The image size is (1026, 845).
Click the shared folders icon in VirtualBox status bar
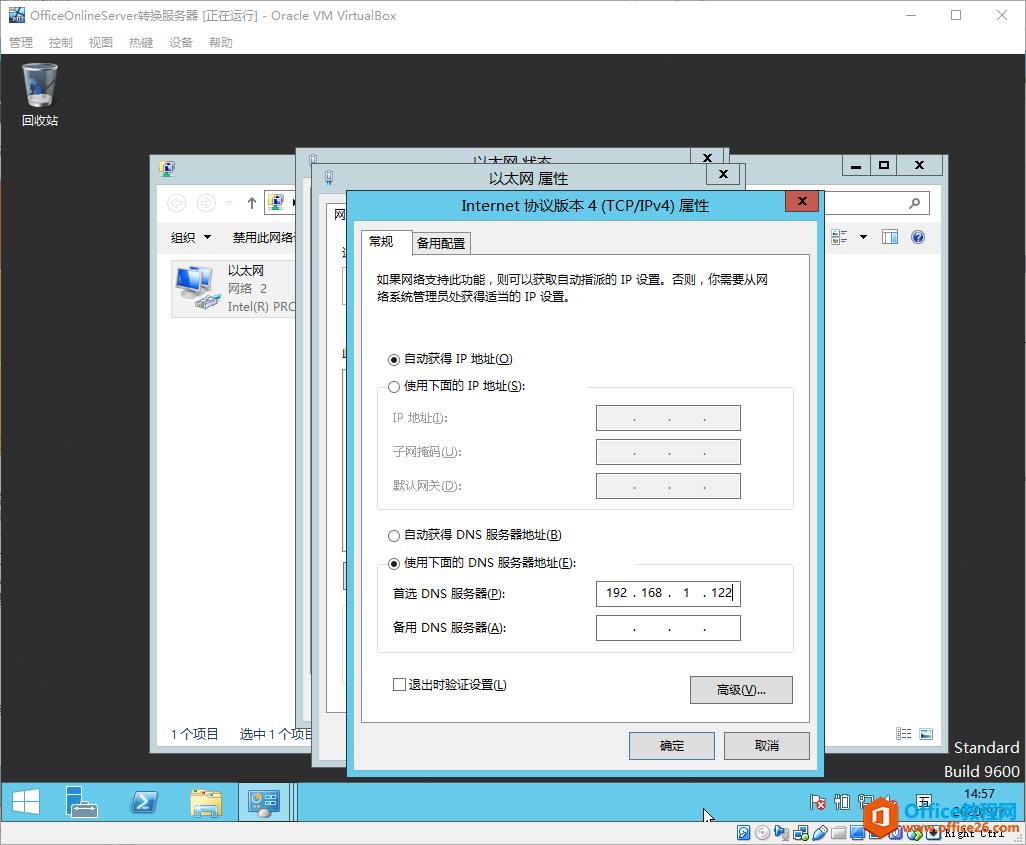[x=837, y=832]
